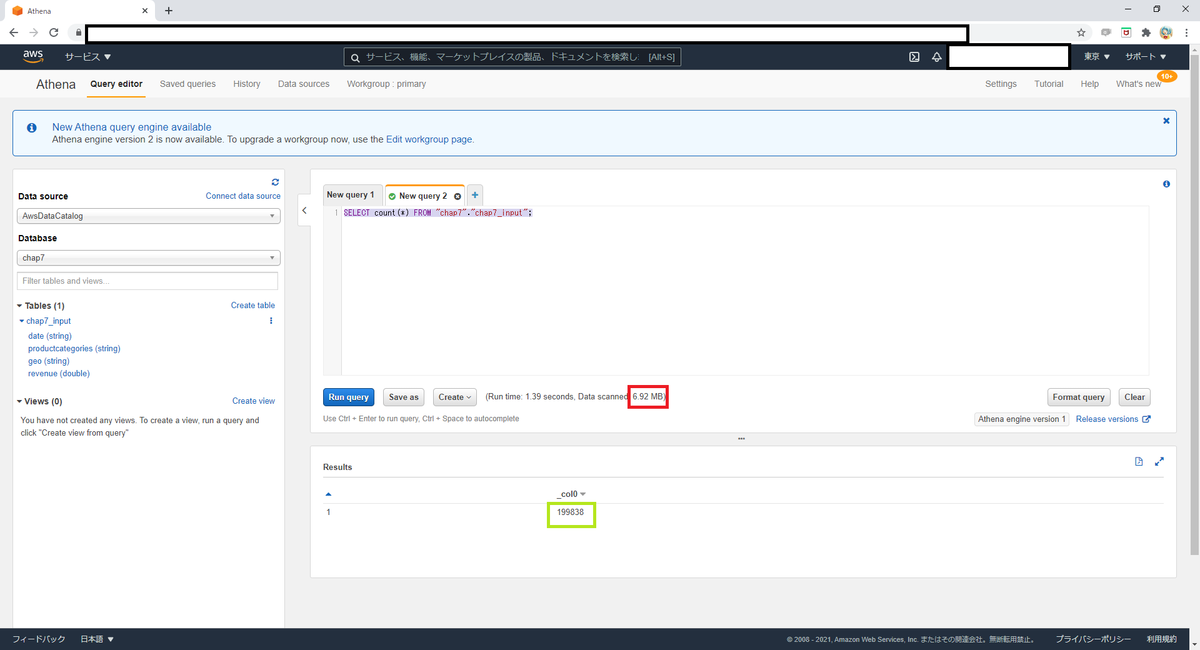Image resolution: width=1200 pixels, height=650 pixels.
Task: Expand the results to full screen
Action: coord(1159,462)
